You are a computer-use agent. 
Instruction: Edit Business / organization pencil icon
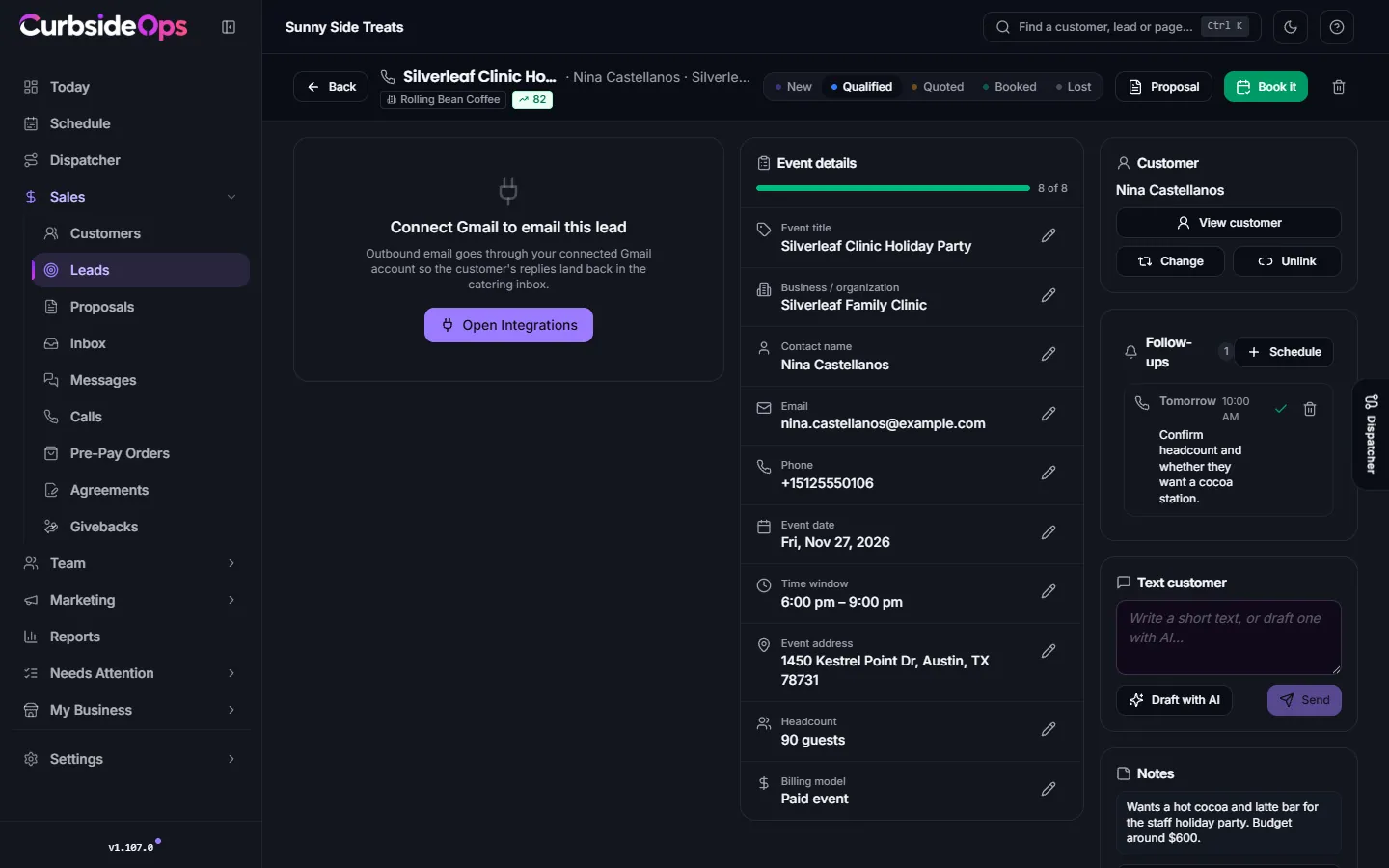(x=1049, y=296)
